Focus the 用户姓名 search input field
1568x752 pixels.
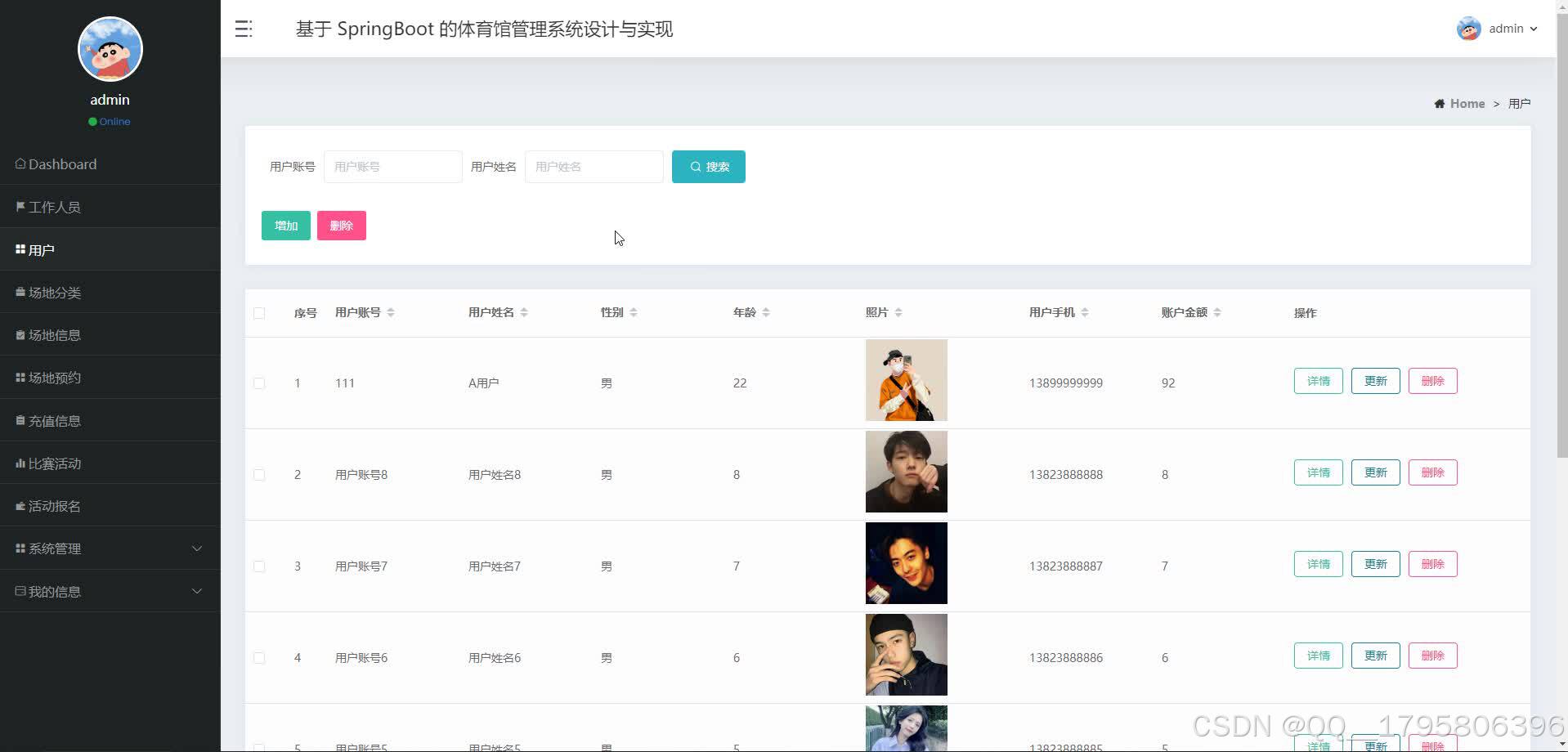point(594,167)
